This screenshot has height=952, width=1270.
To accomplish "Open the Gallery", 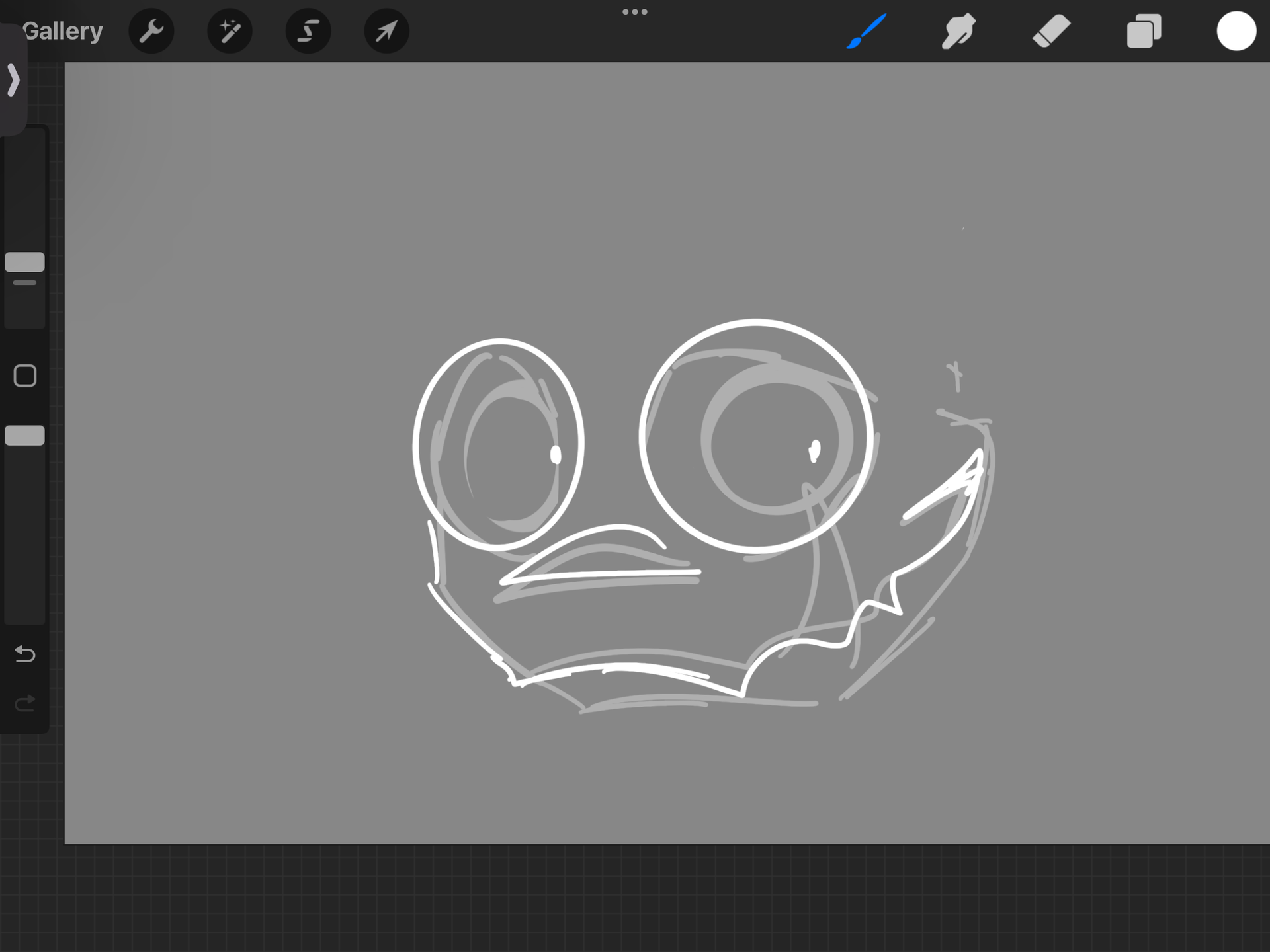I will 63,31.
